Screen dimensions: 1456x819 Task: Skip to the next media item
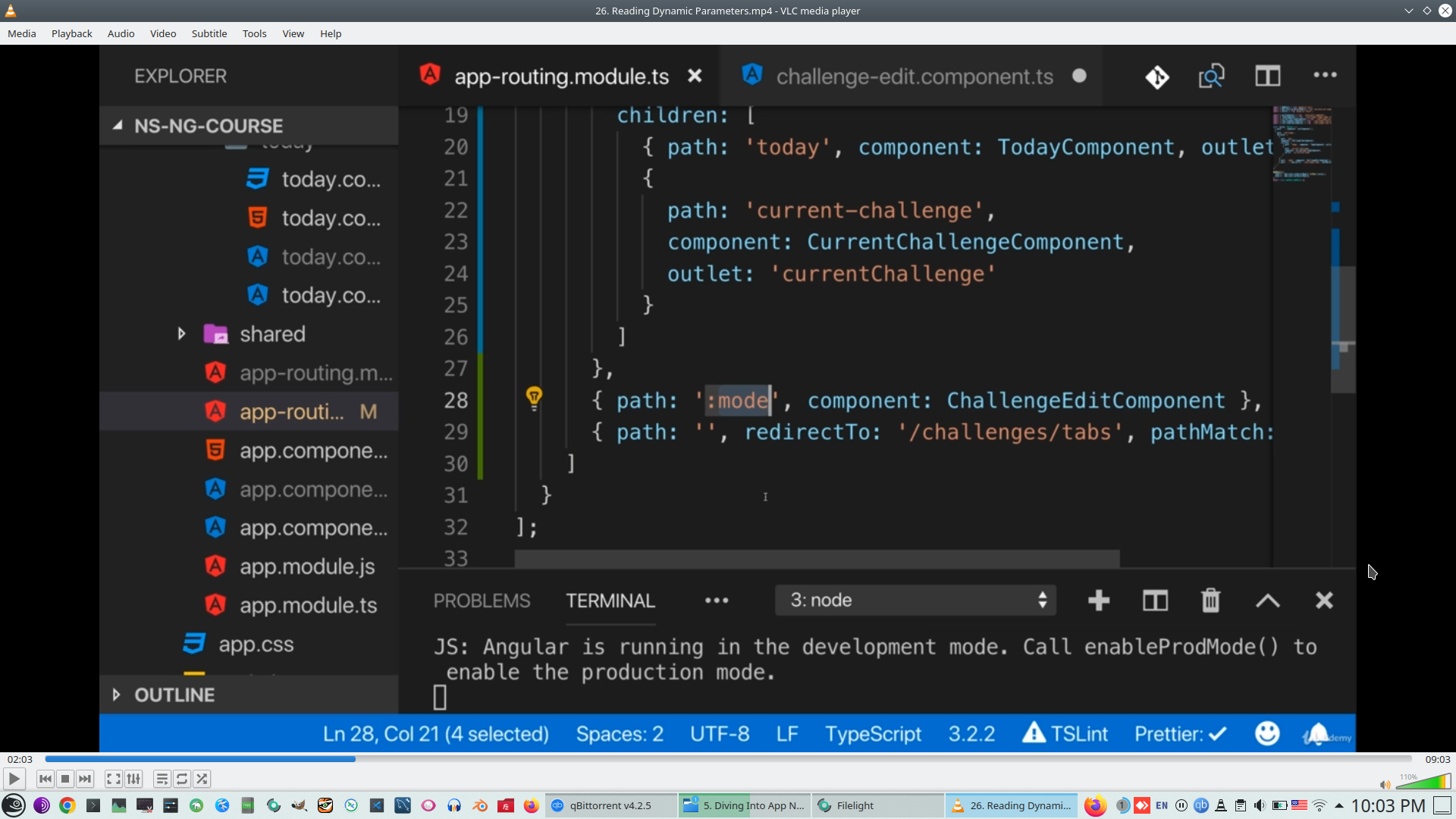coord(85,779)
